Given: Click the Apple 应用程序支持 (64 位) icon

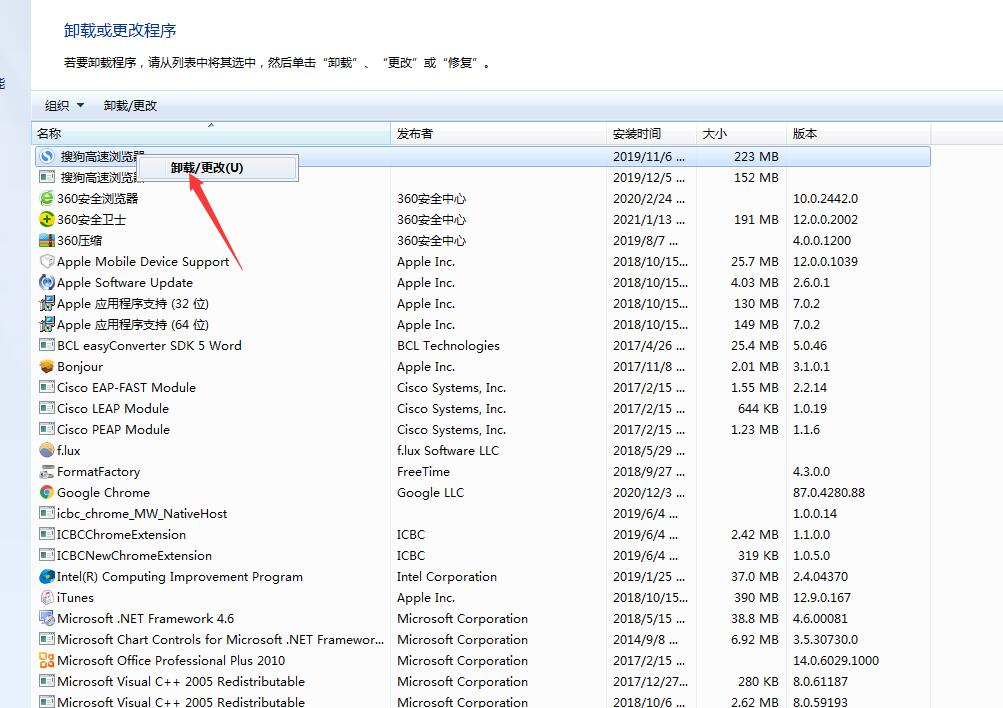Looking at the screenshot, I should pyautogui.click(x=47, y=324).
